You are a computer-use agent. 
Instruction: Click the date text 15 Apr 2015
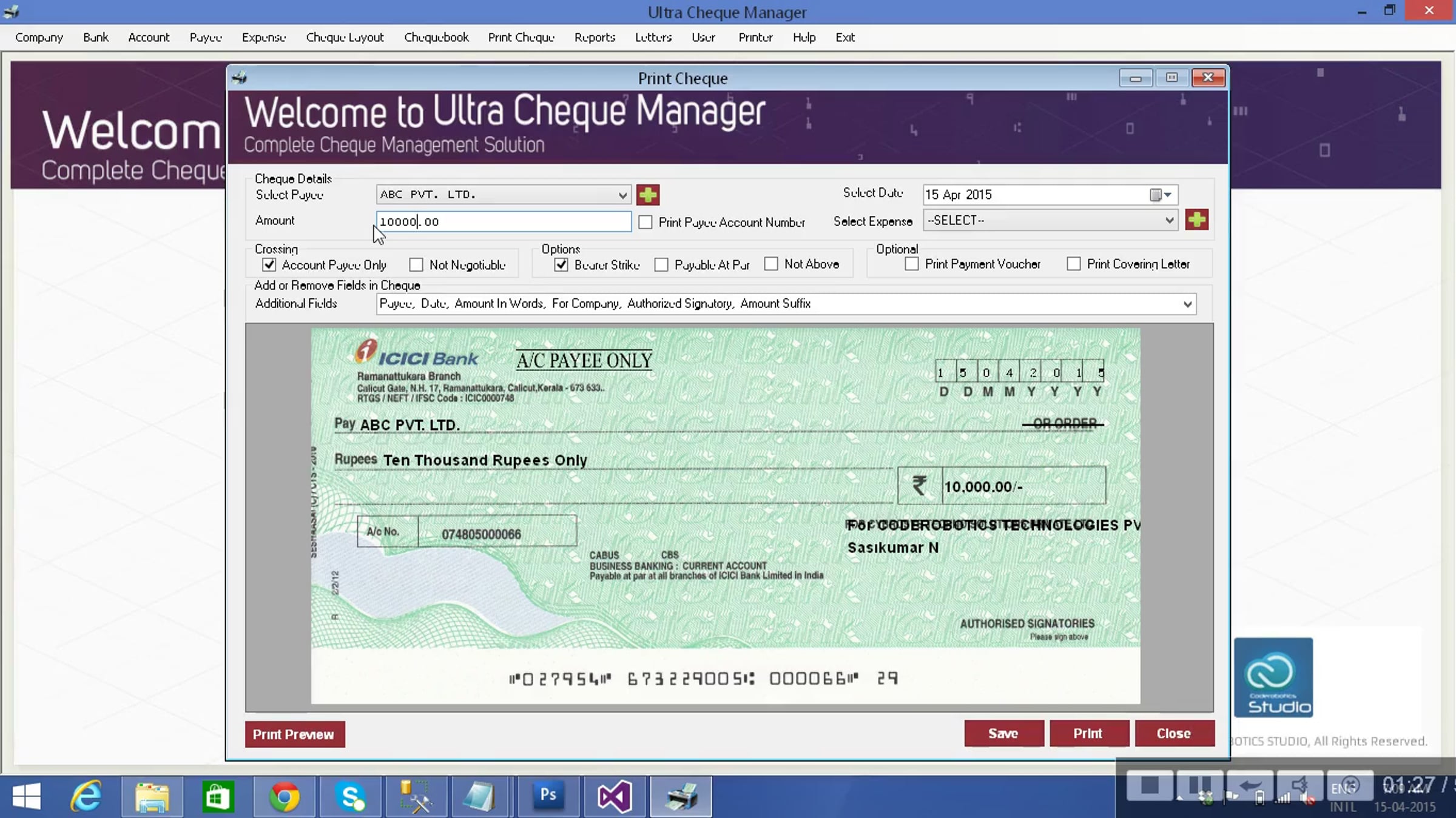[959, 195]
